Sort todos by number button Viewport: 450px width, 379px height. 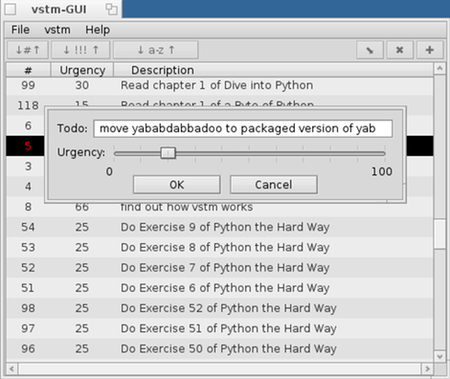[x=28, y=50]
